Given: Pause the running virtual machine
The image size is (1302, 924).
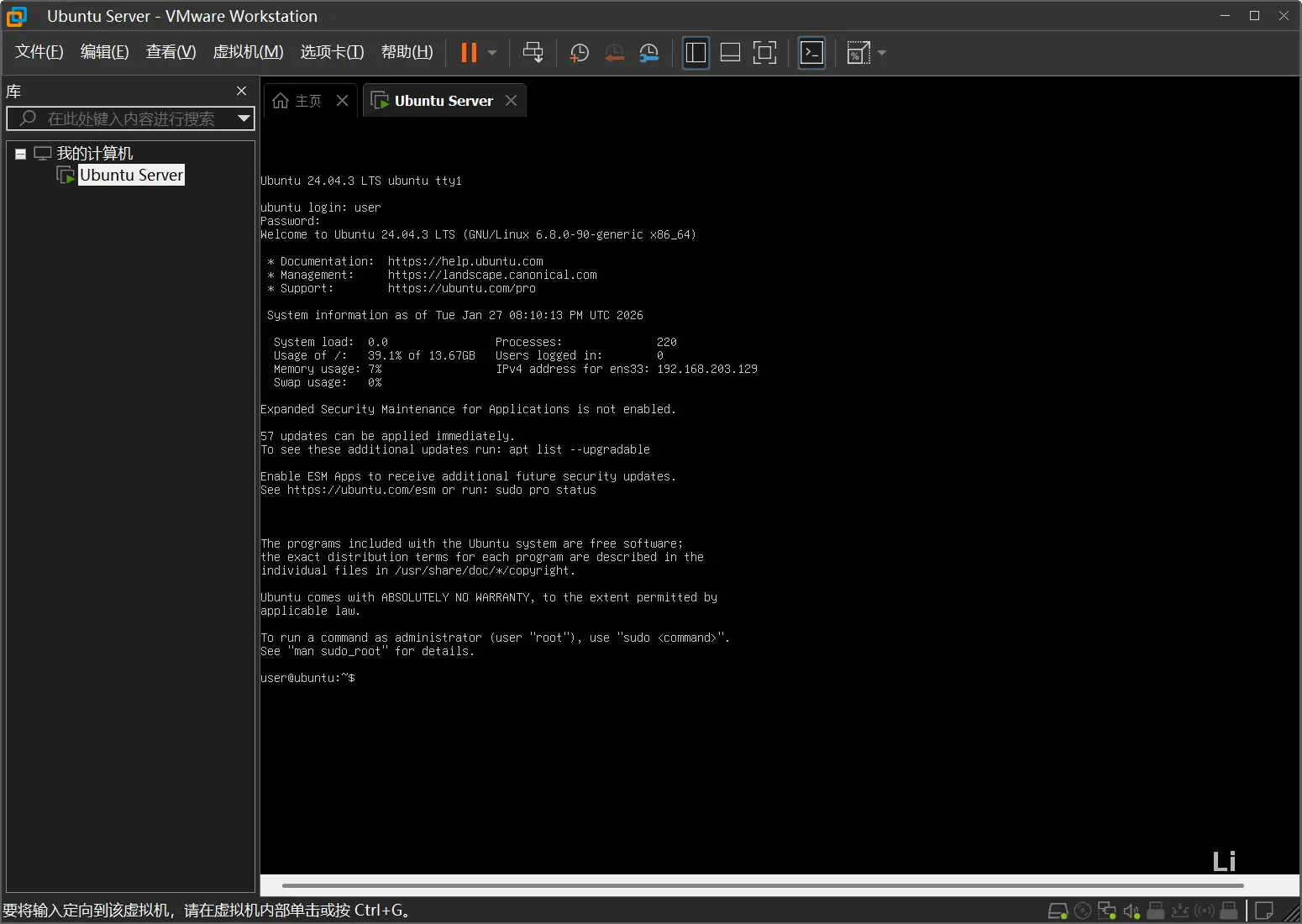Looking at the screenshot, I should click(469, 53).
